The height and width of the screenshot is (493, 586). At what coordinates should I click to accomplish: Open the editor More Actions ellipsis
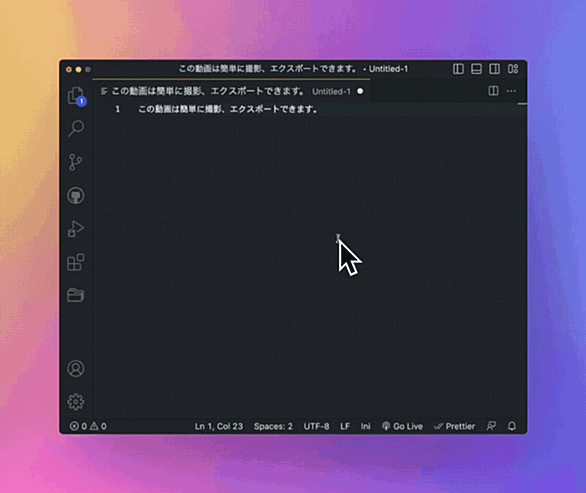511,91
